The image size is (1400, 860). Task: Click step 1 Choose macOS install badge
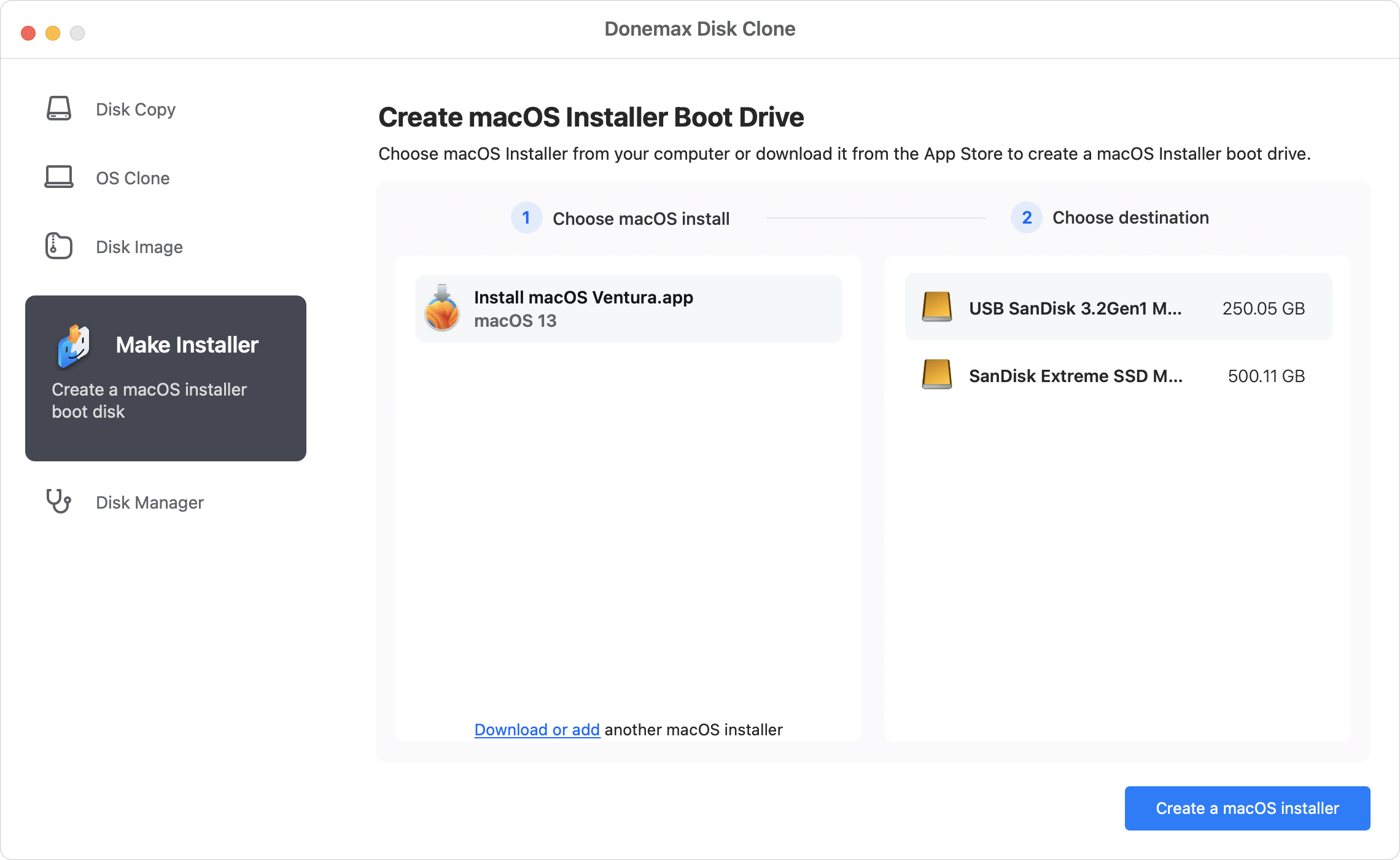[x=526, y=217]
